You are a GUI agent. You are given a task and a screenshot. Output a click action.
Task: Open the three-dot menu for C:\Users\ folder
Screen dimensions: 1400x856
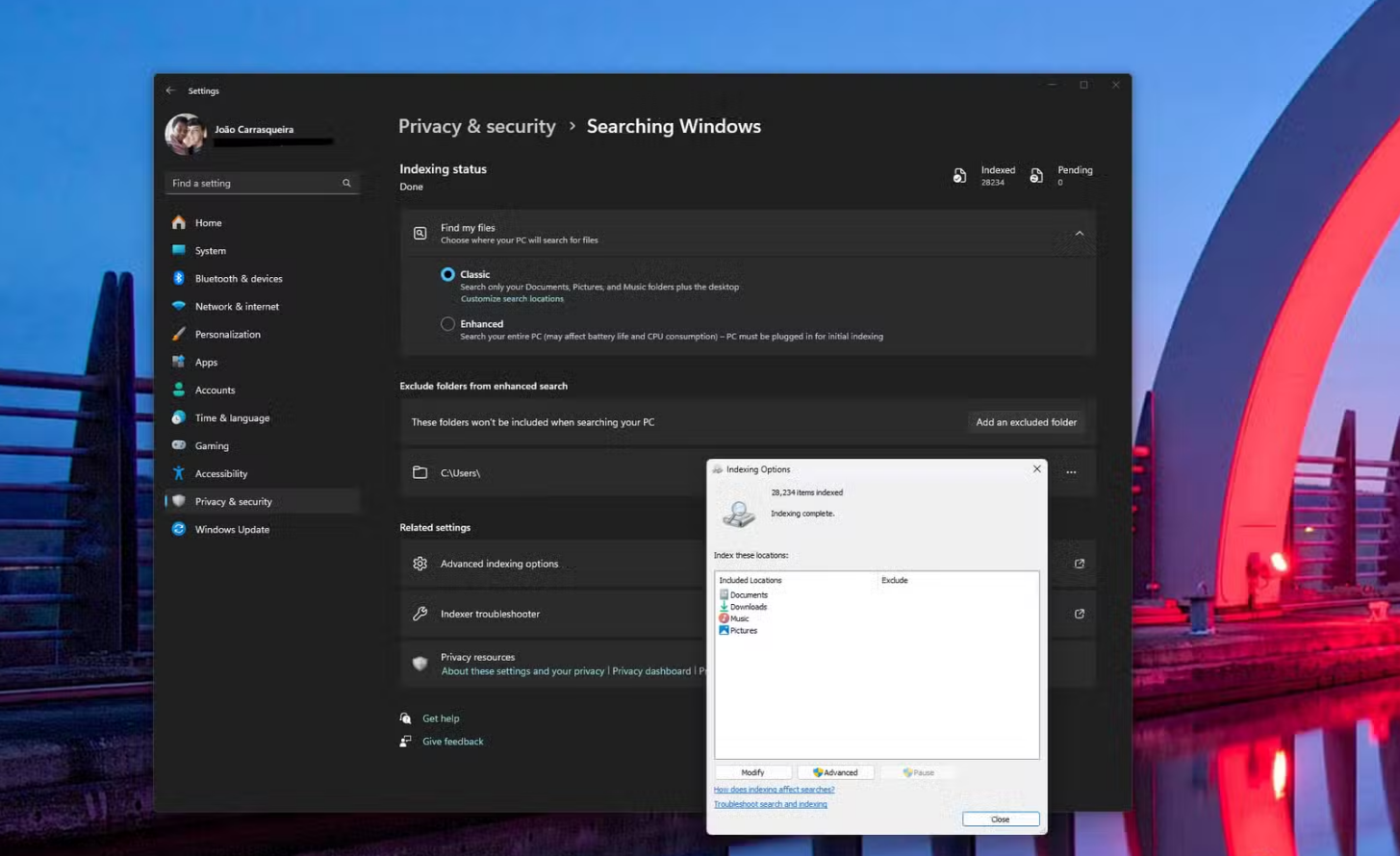[1071, 472]
